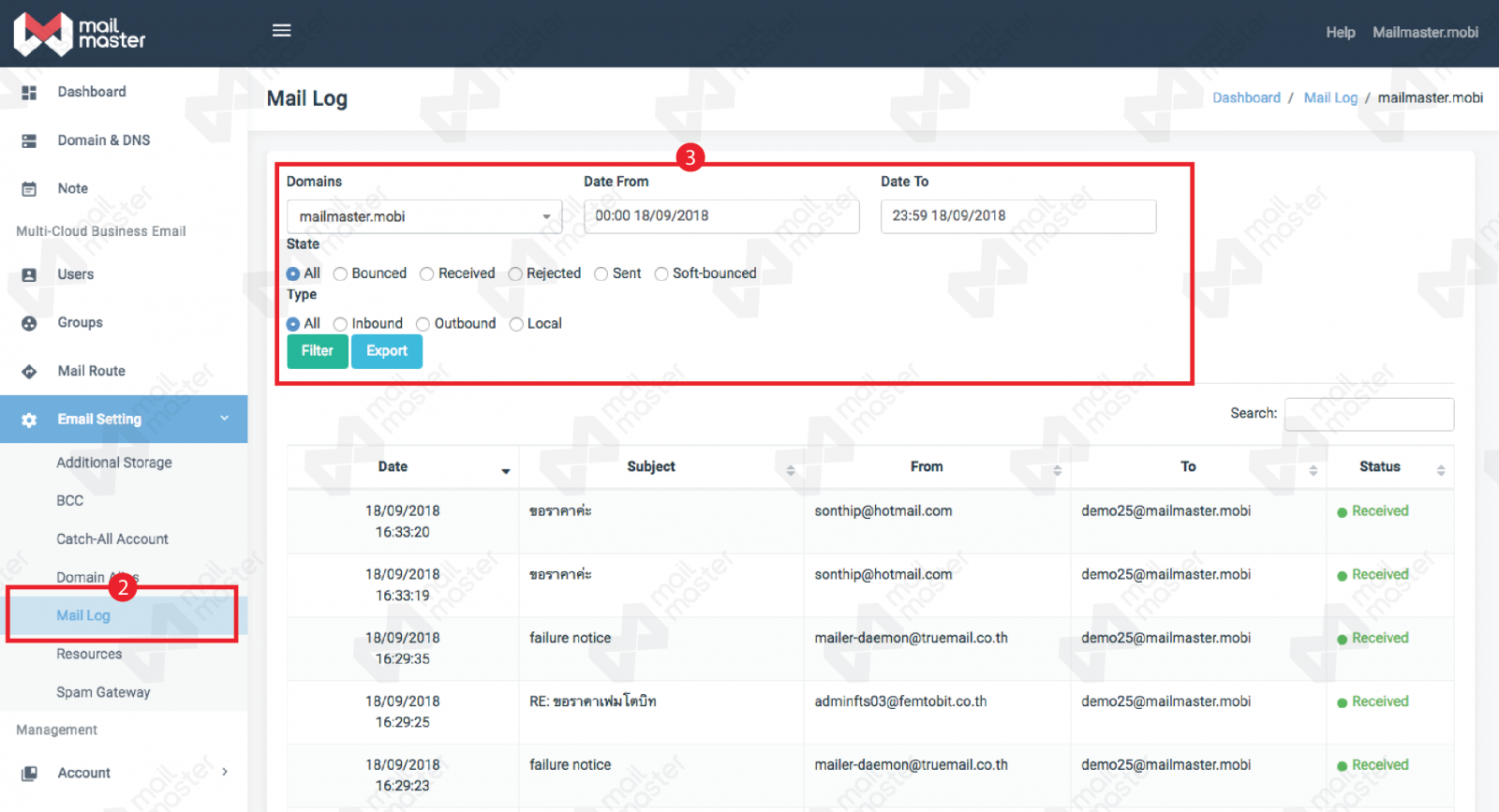Select the Inbound type radio button
The width and height of the screenshot is (1499, 812).
pyautogui.click(x=340, y=324)
